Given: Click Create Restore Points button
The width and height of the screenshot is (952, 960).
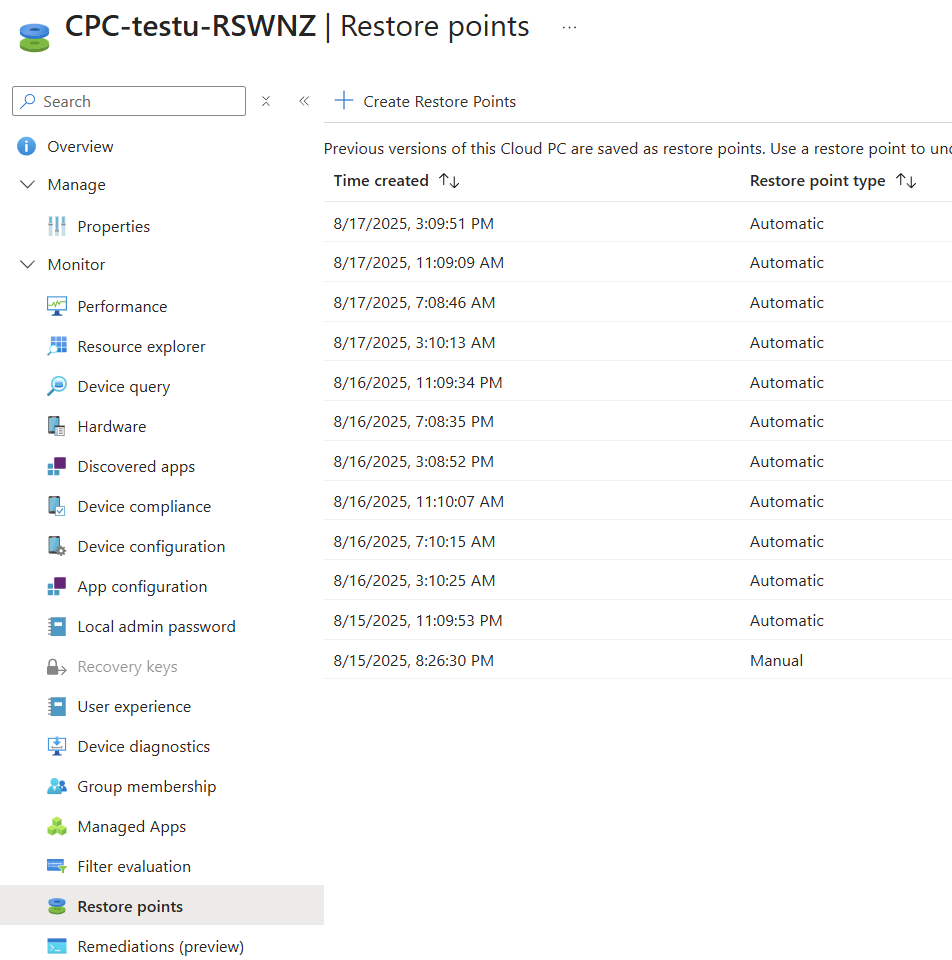Looking at the screenshot, I should click(426, 101).
